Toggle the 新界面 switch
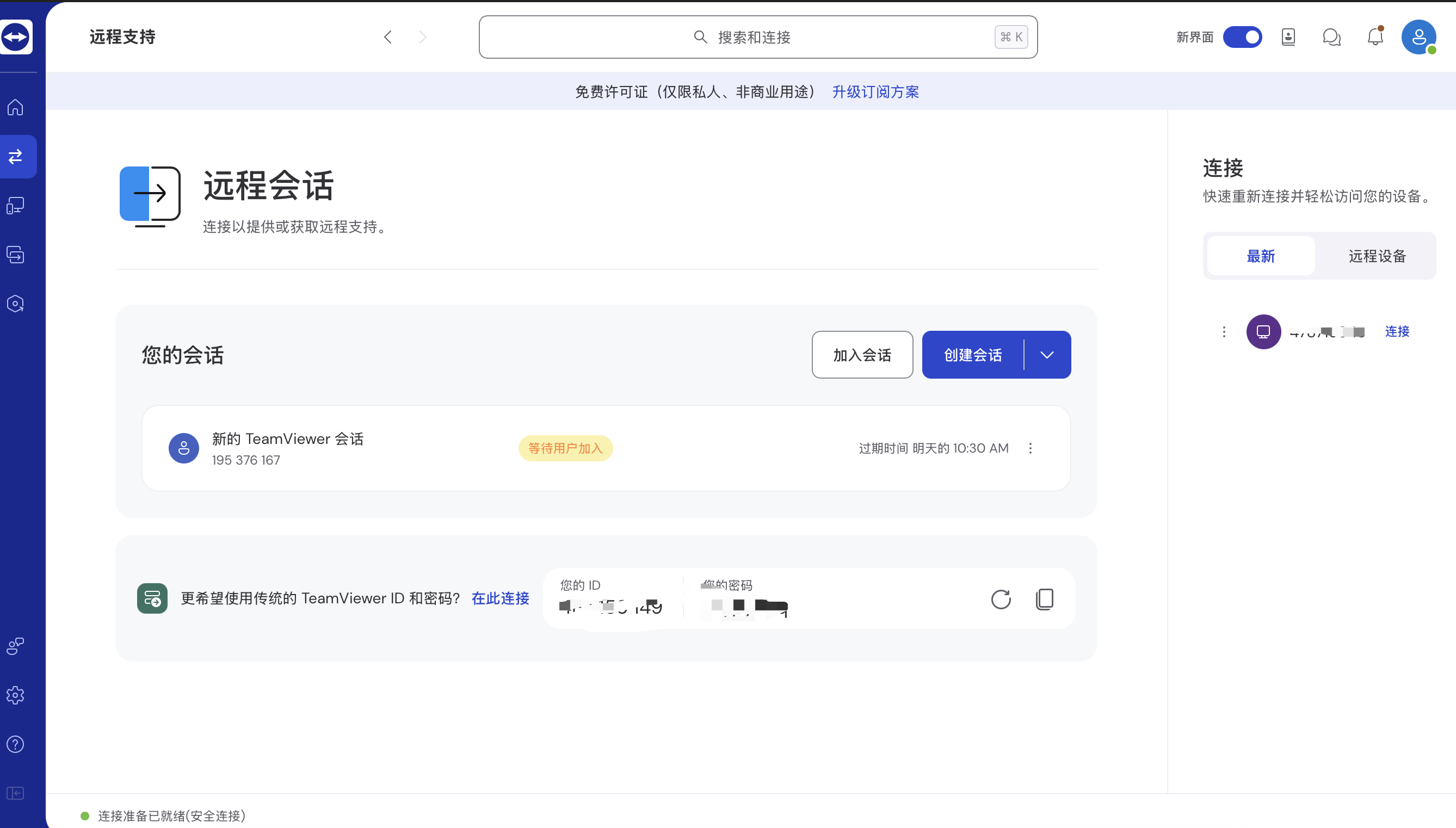Screen dimensions: 1456x828 pos(1243,37)
